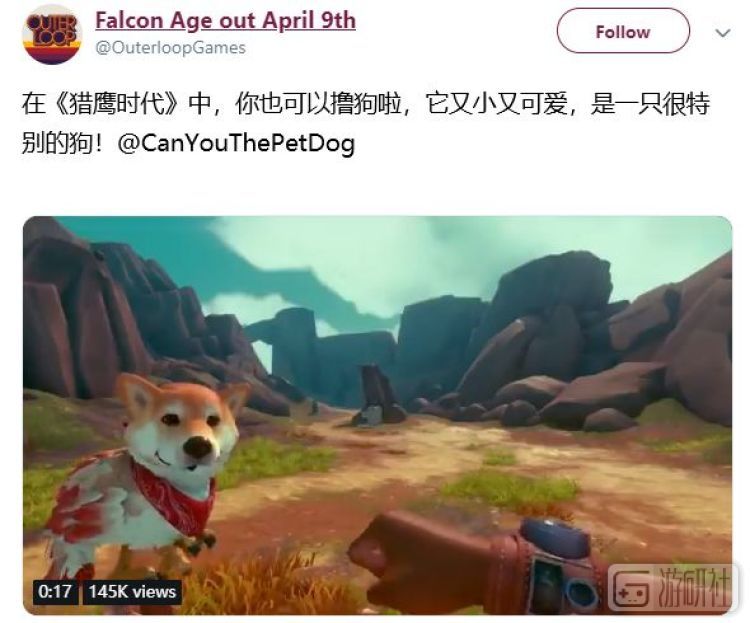
Task: Open the Outer Loop profile avatar
Action: coord(52,34)
